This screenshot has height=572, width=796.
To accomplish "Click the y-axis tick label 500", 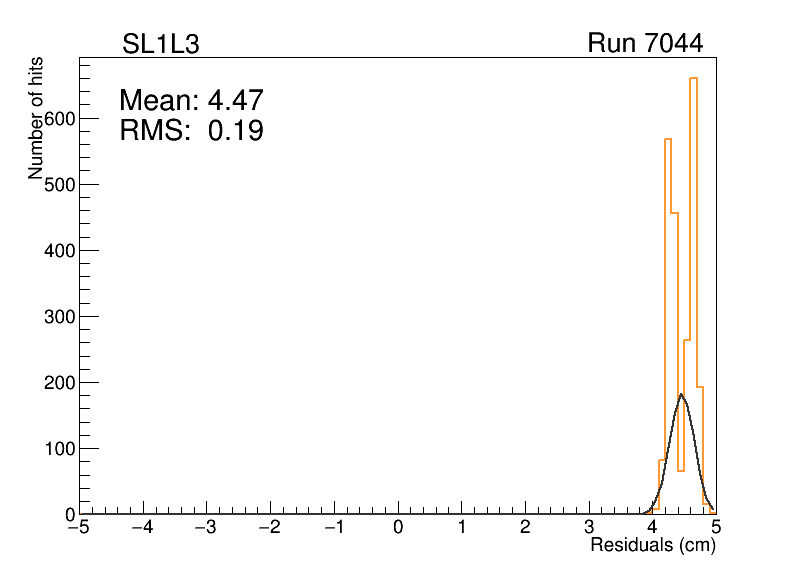I will tap(60, 185).
